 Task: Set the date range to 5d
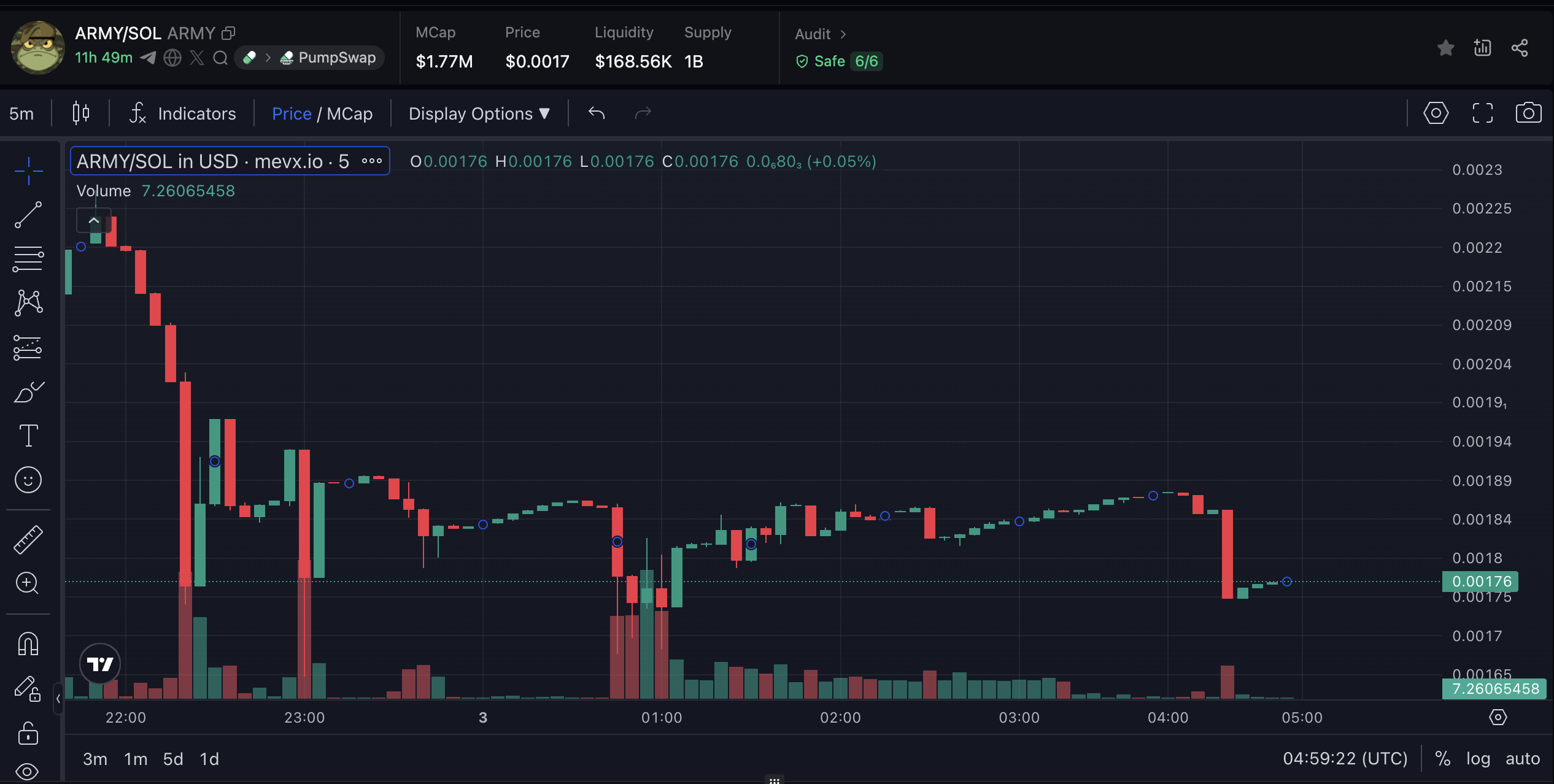click(x=173, y=759)
